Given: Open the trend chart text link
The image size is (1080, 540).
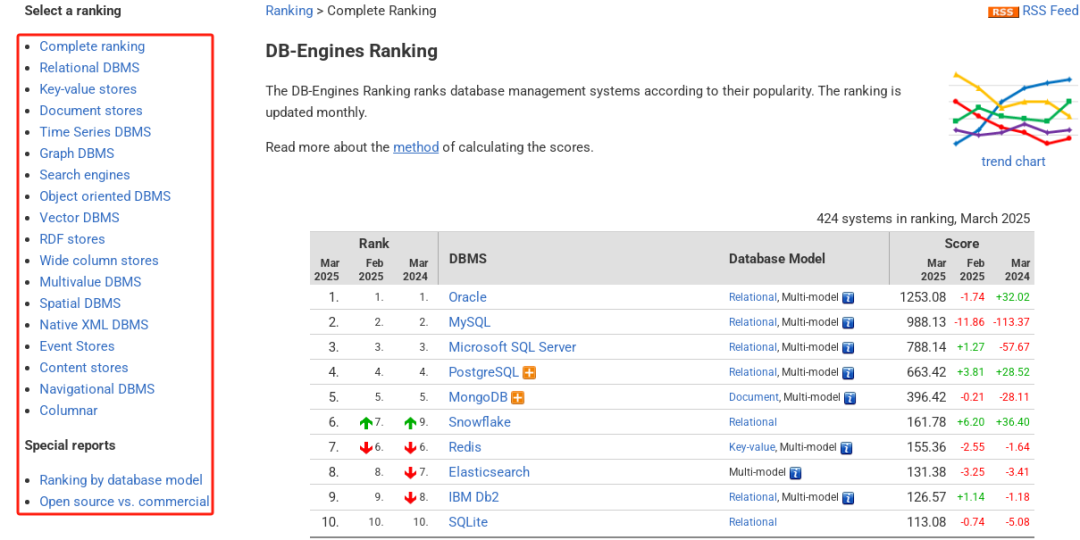Looking at the screenshot, I should click(1013, 161).
